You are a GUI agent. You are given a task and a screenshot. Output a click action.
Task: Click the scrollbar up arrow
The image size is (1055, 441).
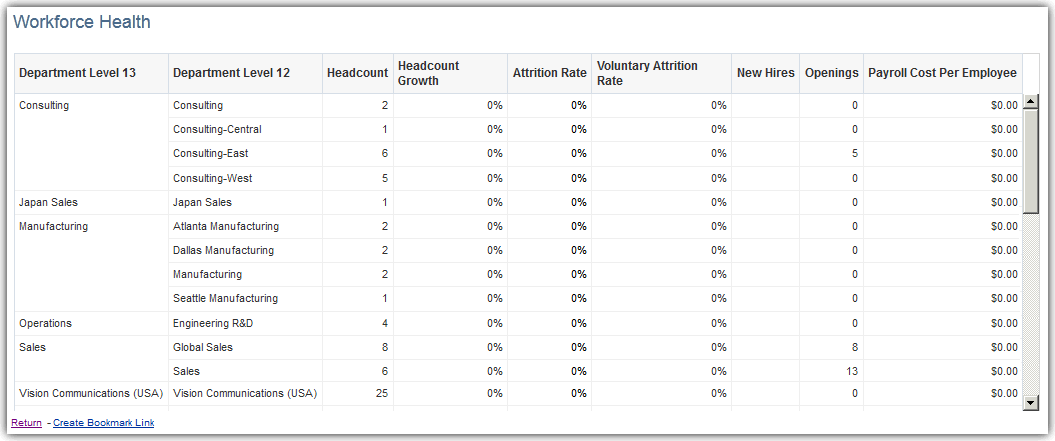pyautogui.click(x=1031, y=102)
